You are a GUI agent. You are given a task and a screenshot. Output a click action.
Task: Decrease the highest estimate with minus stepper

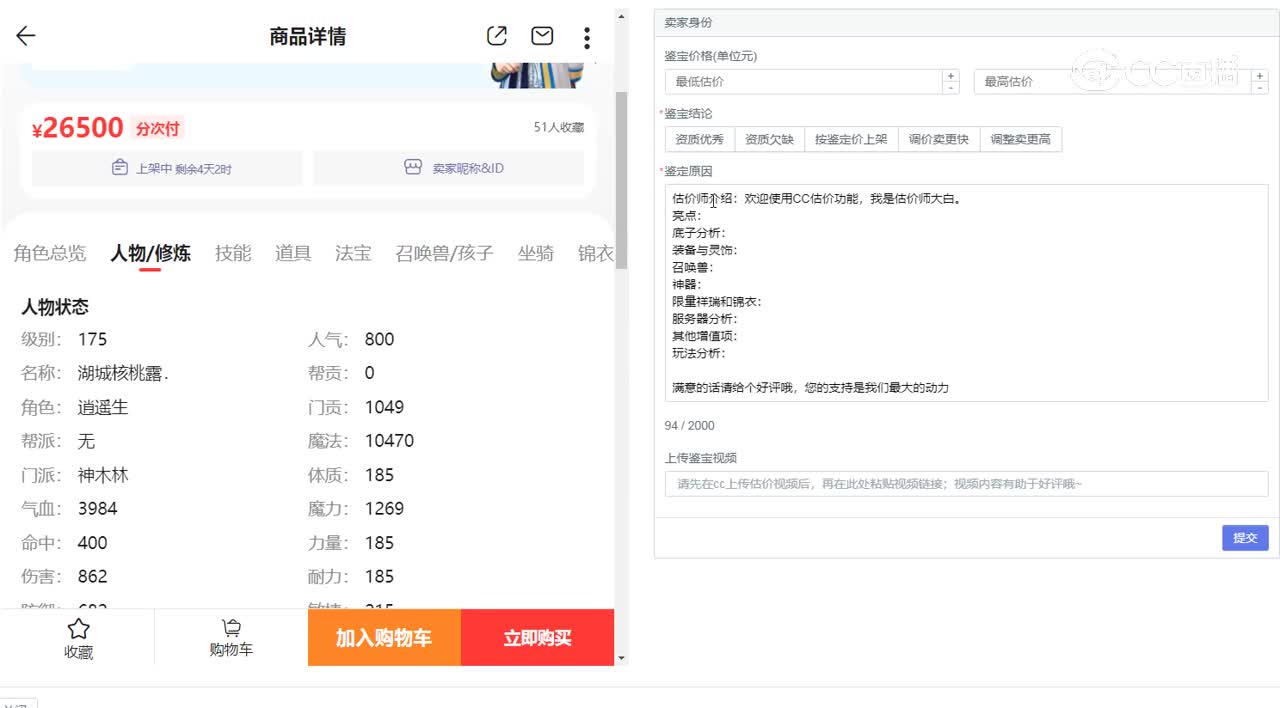click(1259, 88)
